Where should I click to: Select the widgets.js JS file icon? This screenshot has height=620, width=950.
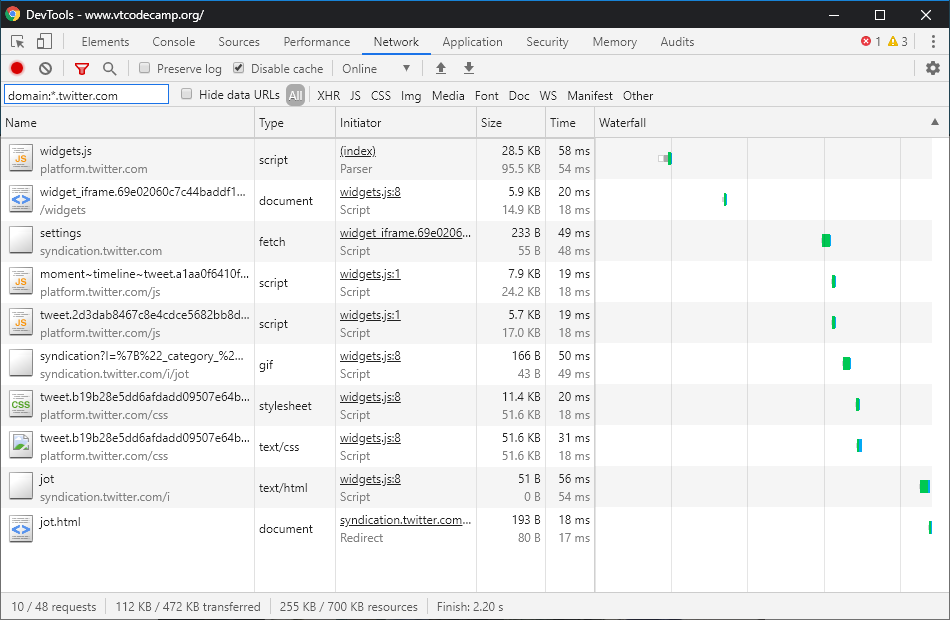pyautogui.click(x=21, y=159)
